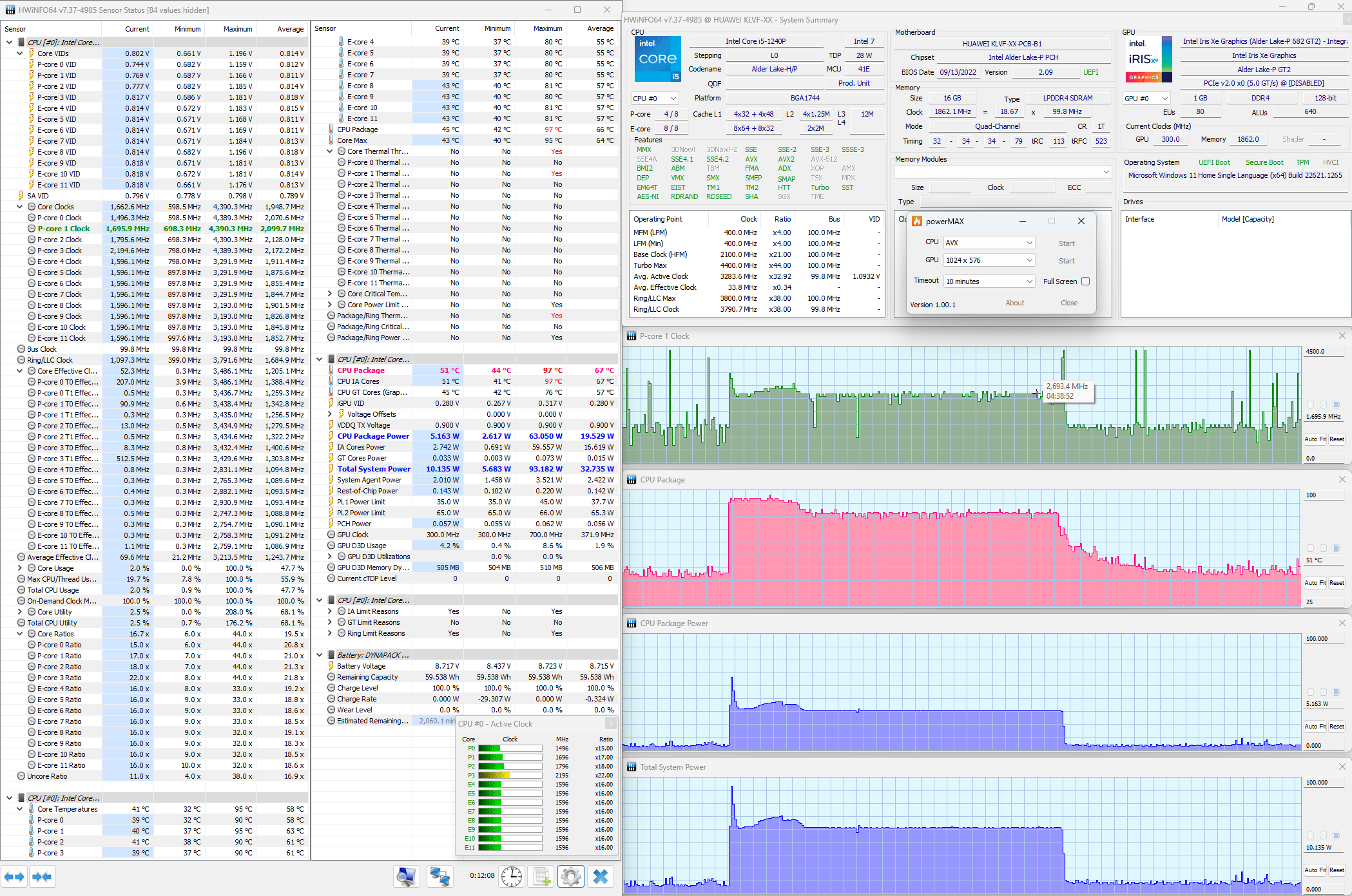Collapse the Core Clocks tree group
This screenshot has width=1352, height=896.
click(20, 207)
